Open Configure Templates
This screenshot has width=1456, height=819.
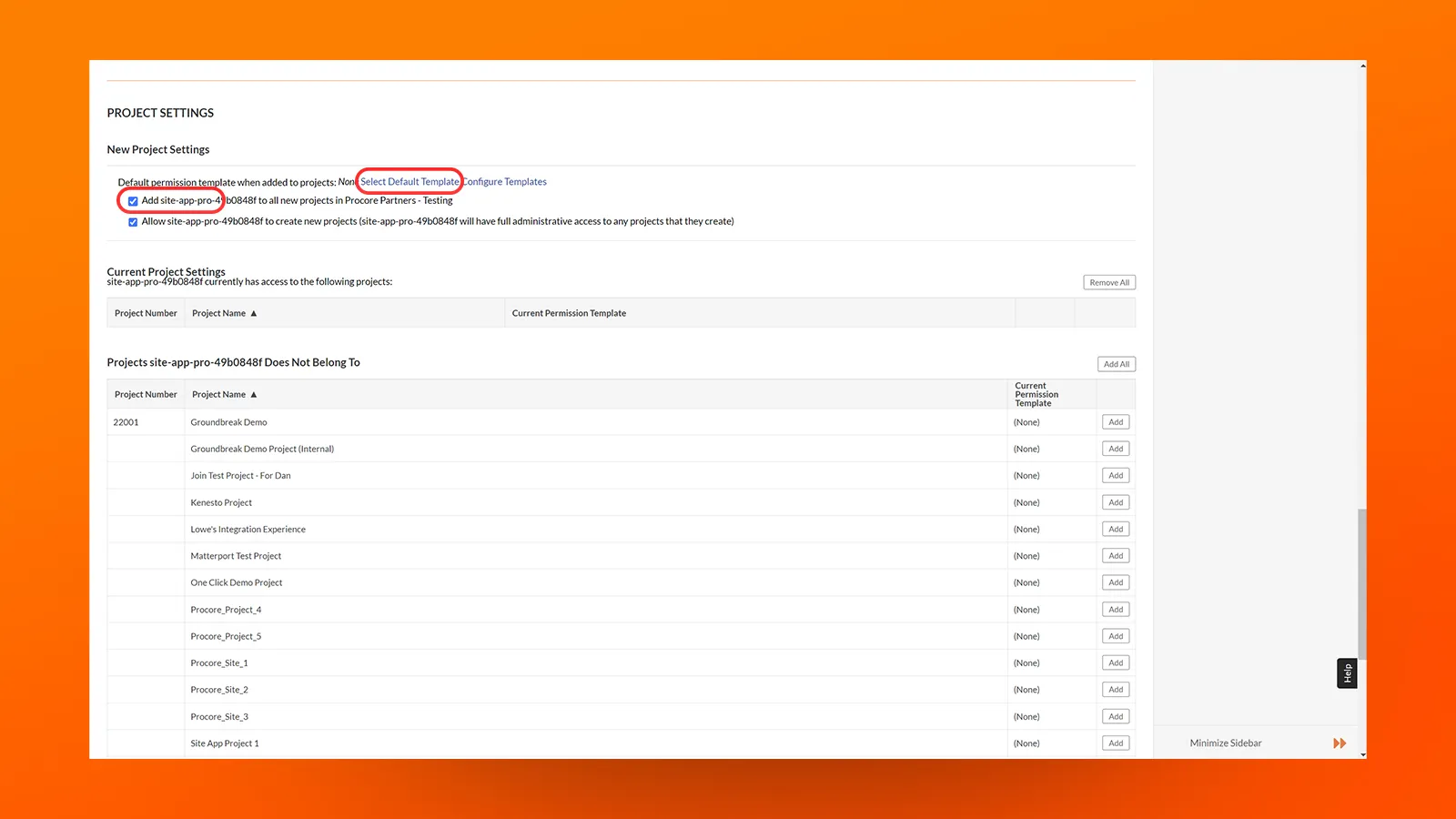504,181
